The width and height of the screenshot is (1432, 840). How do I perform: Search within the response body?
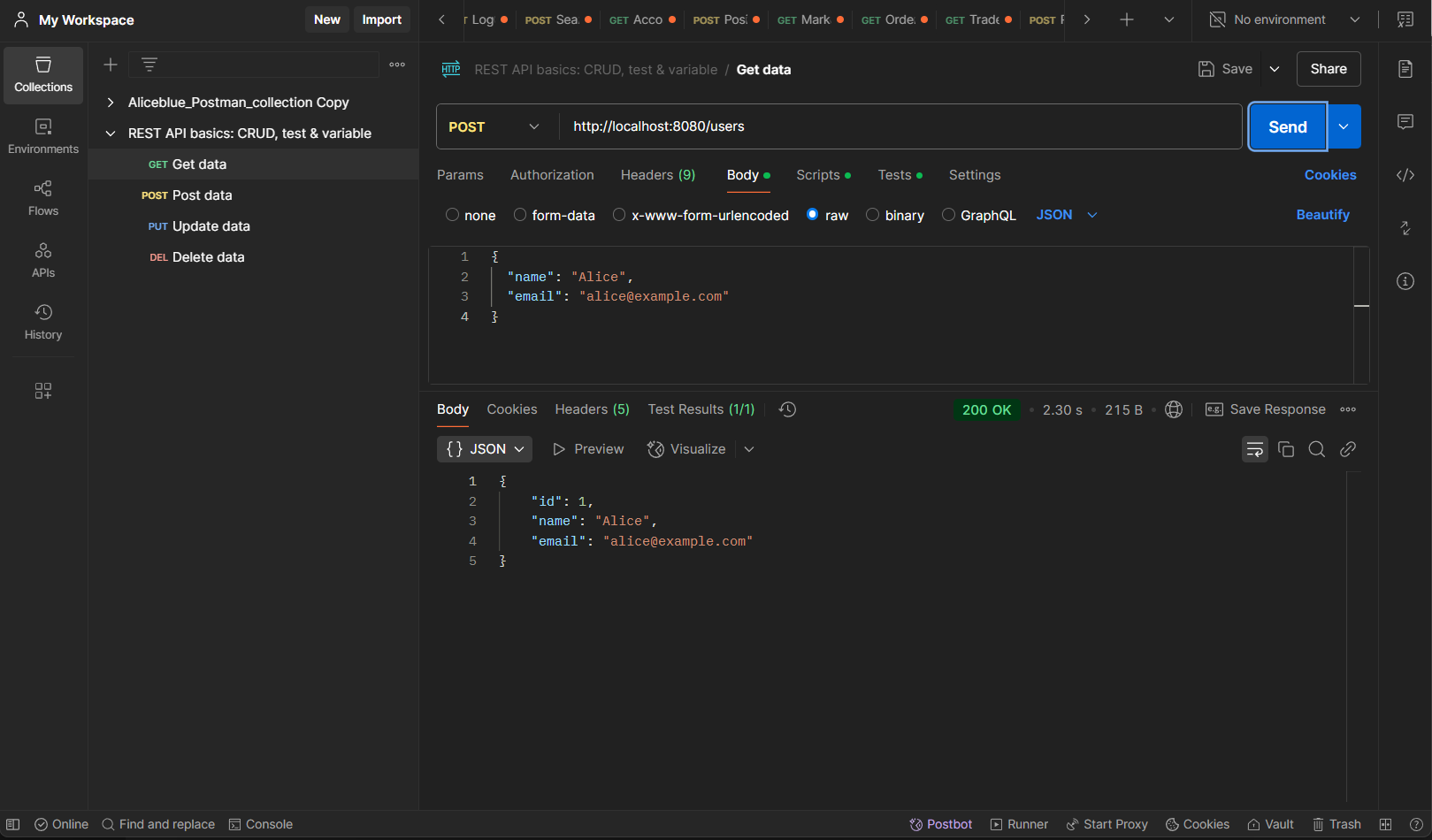(x=1317, y=449)
